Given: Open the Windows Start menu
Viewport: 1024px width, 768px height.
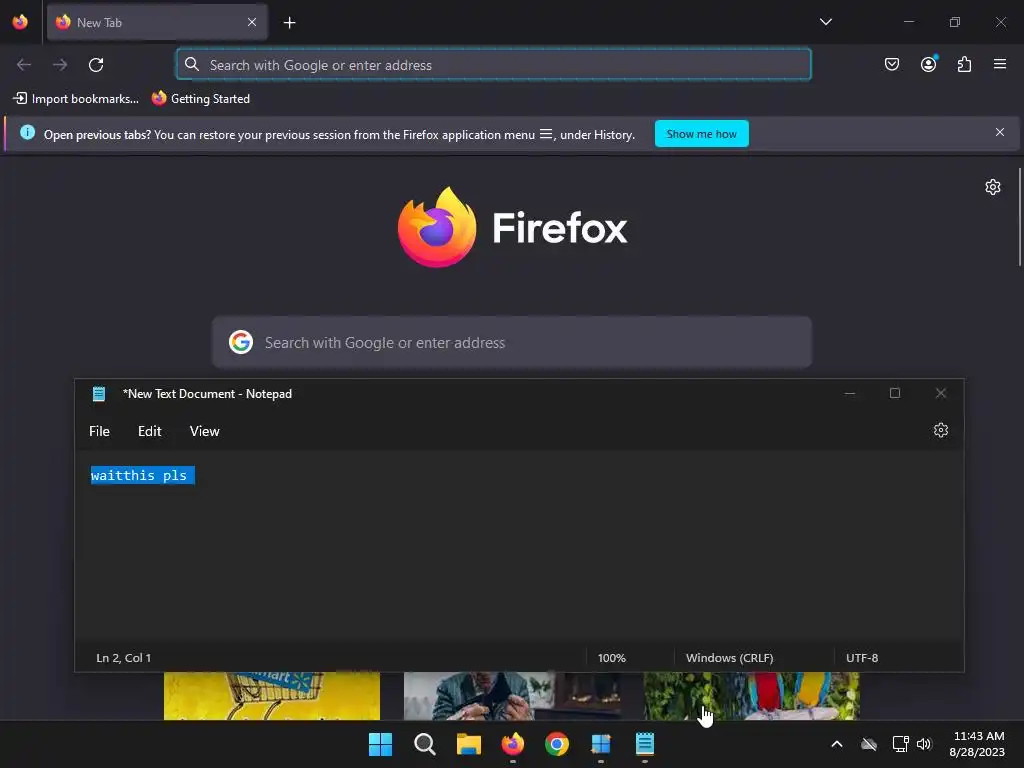Looking at the screenshot, I should pyautogui.click(x=380, y=744).
